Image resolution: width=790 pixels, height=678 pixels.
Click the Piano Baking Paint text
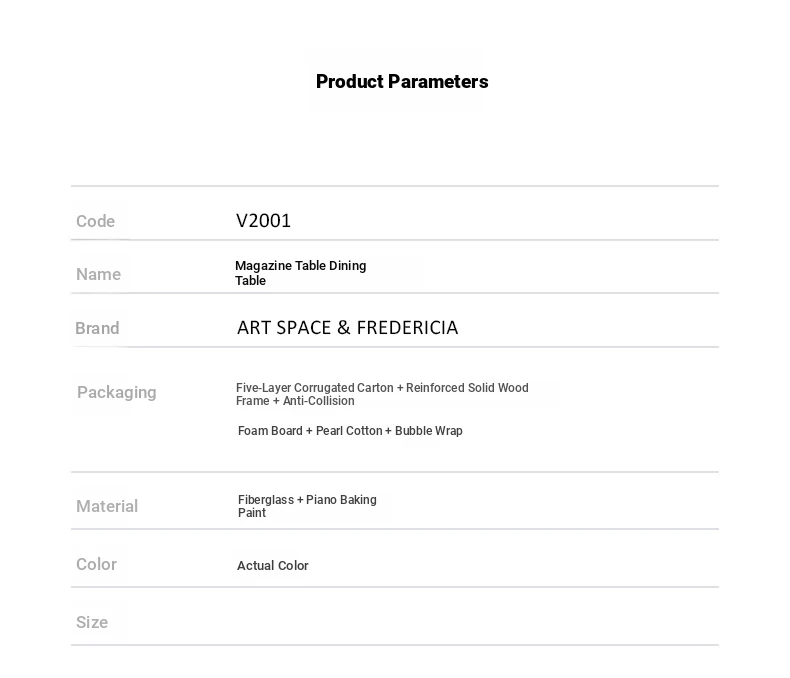point(341,500)
